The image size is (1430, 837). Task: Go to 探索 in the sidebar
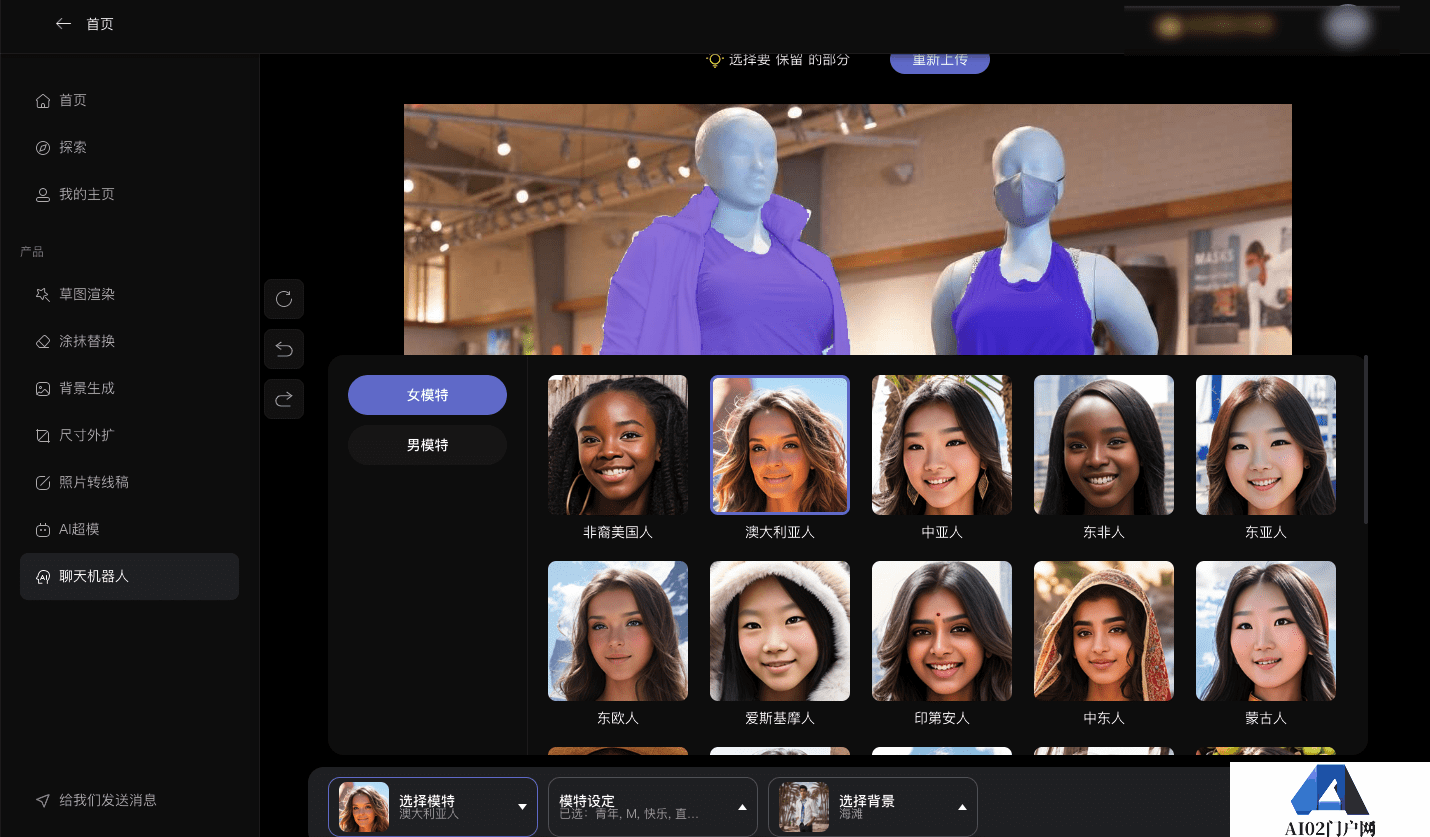[x=72, y=147]
